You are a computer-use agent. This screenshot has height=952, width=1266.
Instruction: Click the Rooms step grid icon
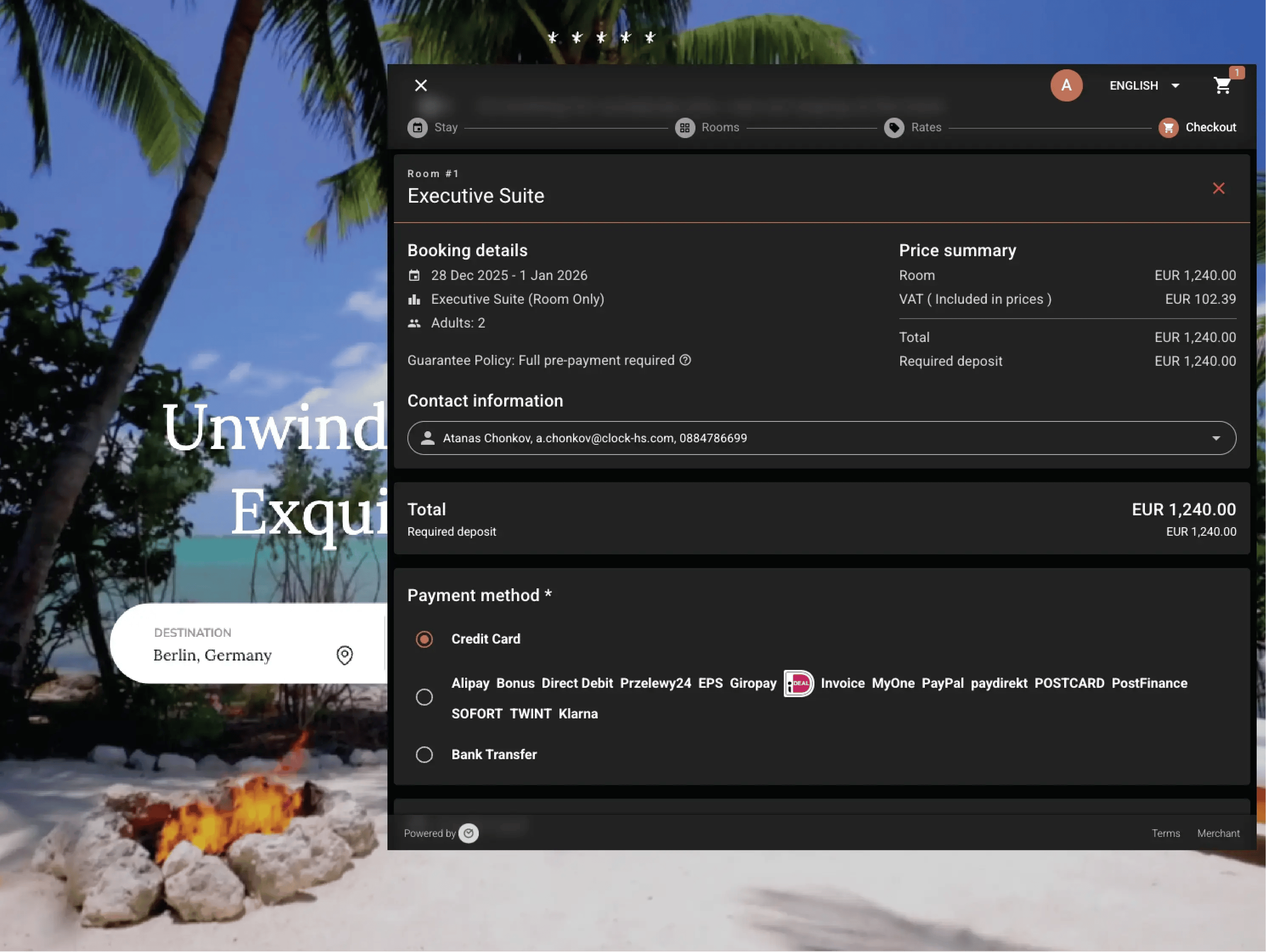pyautogui.click(x=684, y=128)
